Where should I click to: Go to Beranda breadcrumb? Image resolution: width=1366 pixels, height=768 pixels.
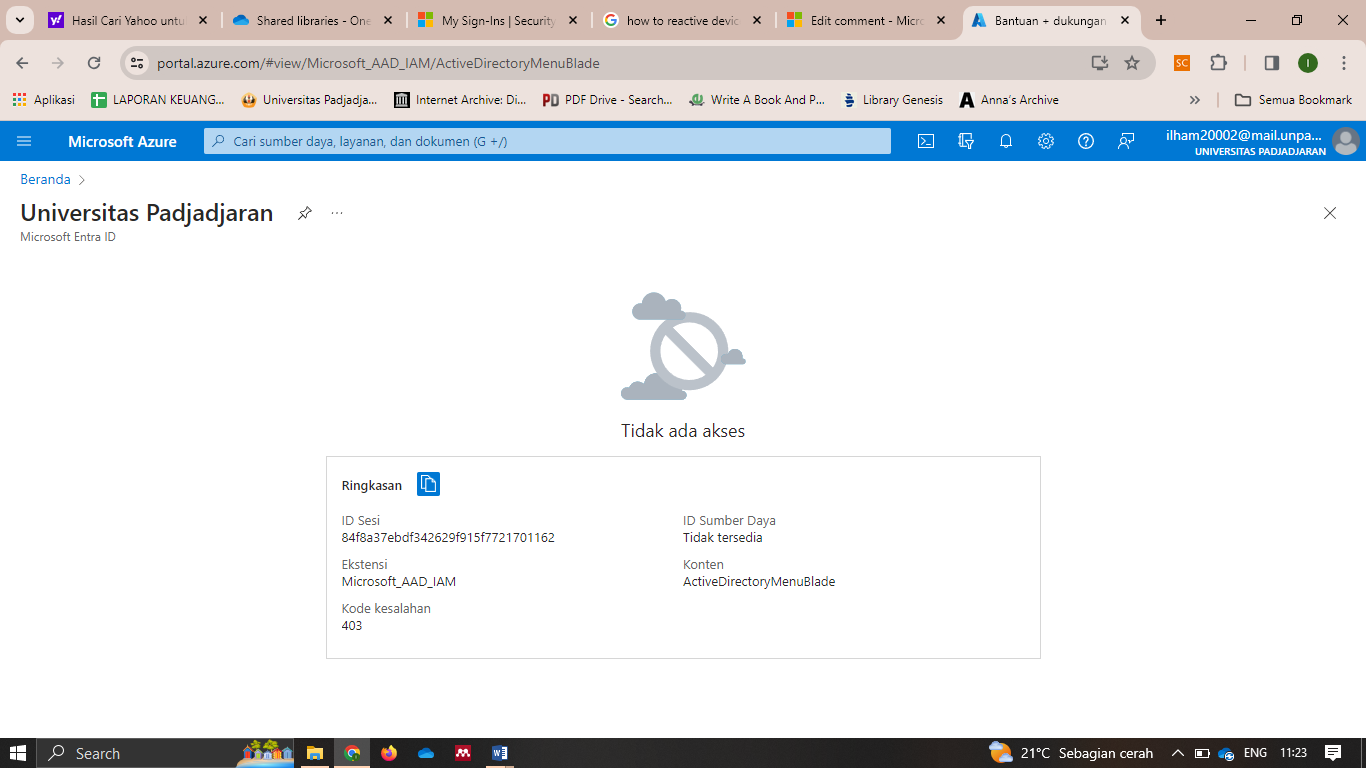click(x=45, y=180)
